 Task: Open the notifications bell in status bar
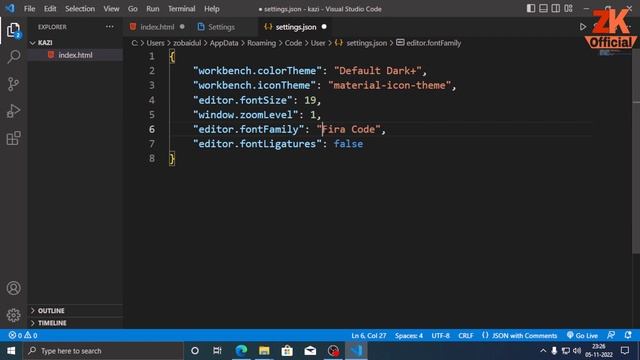tap(628, 335)
